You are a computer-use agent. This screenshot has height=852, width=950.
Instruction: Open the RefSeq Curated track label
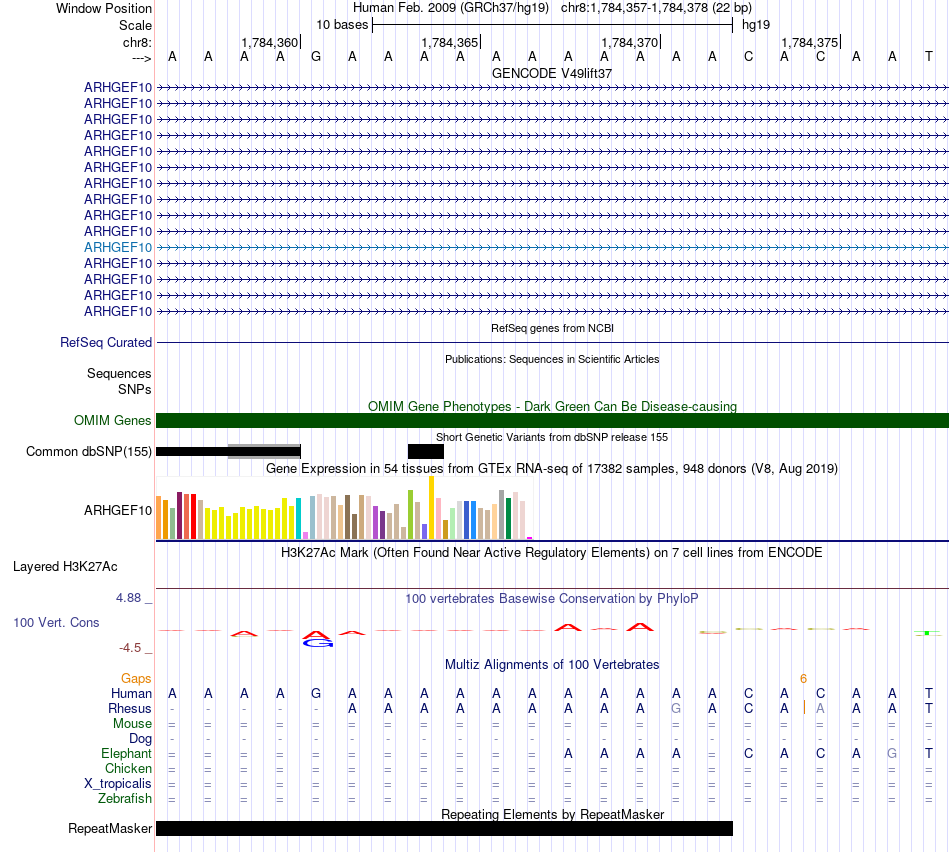pyautogui.click(x=106, y=342)
